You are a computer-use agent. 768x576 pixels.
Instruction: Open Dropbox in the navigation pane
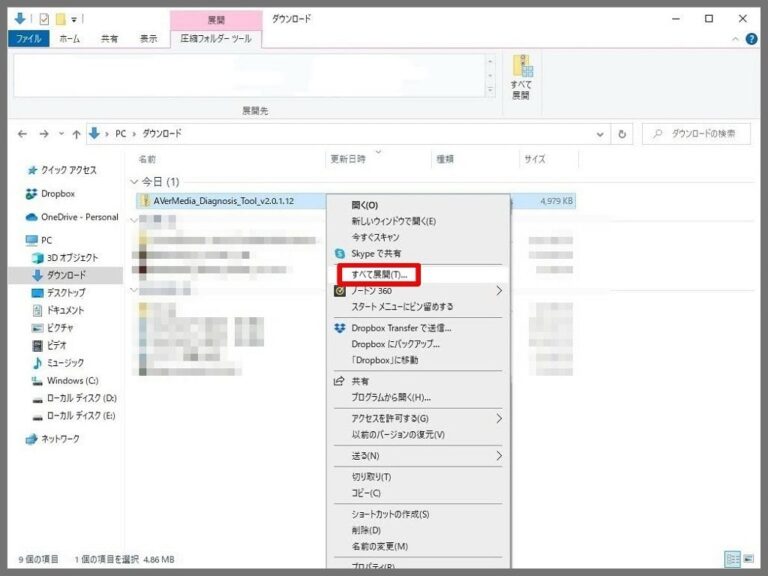pyautogui.click(x=57, y=194)
